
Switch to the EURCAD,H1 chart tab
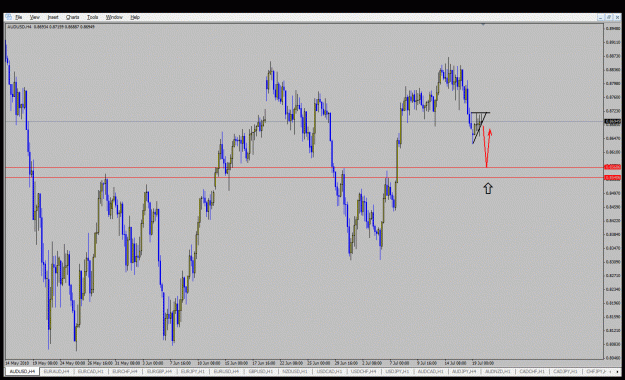point(90,371)
